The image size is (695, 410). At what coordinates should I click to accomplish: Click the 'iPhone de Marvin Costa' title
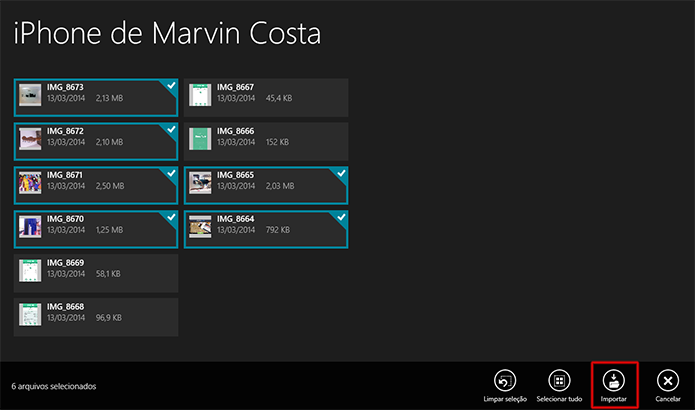167,33
